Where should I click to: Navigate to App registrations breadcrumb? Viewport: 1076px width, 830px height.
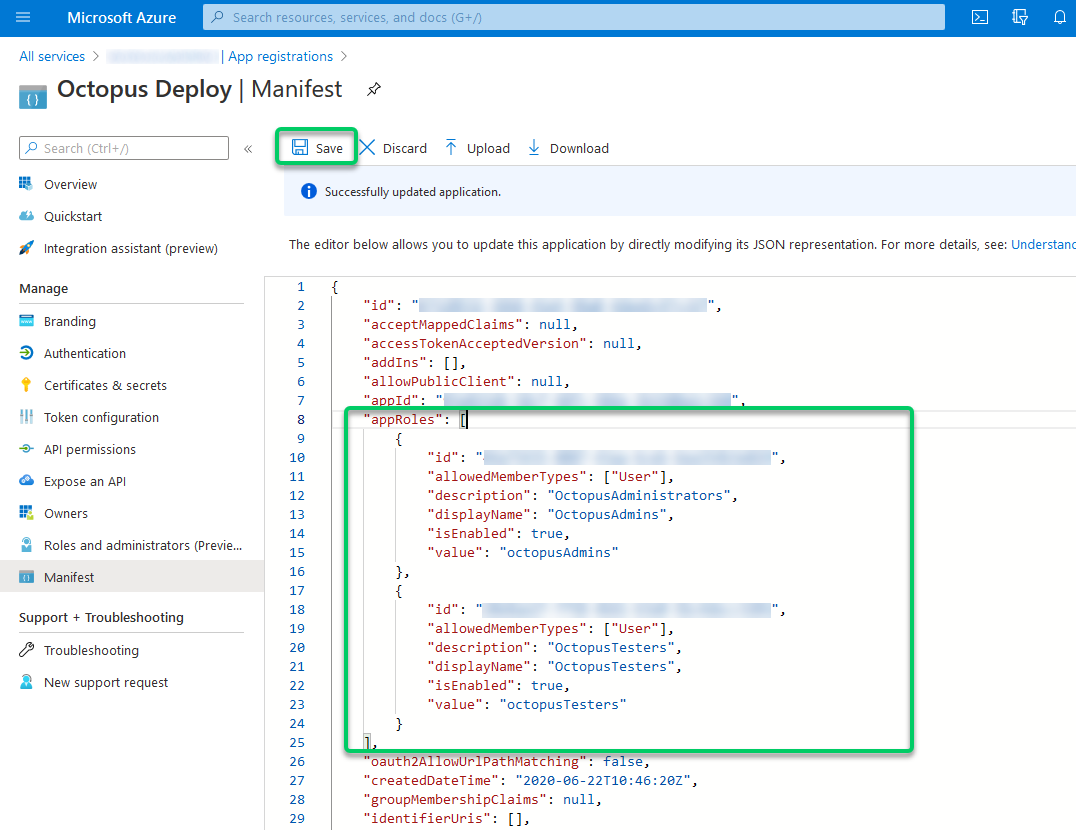[x=280, y=56]
